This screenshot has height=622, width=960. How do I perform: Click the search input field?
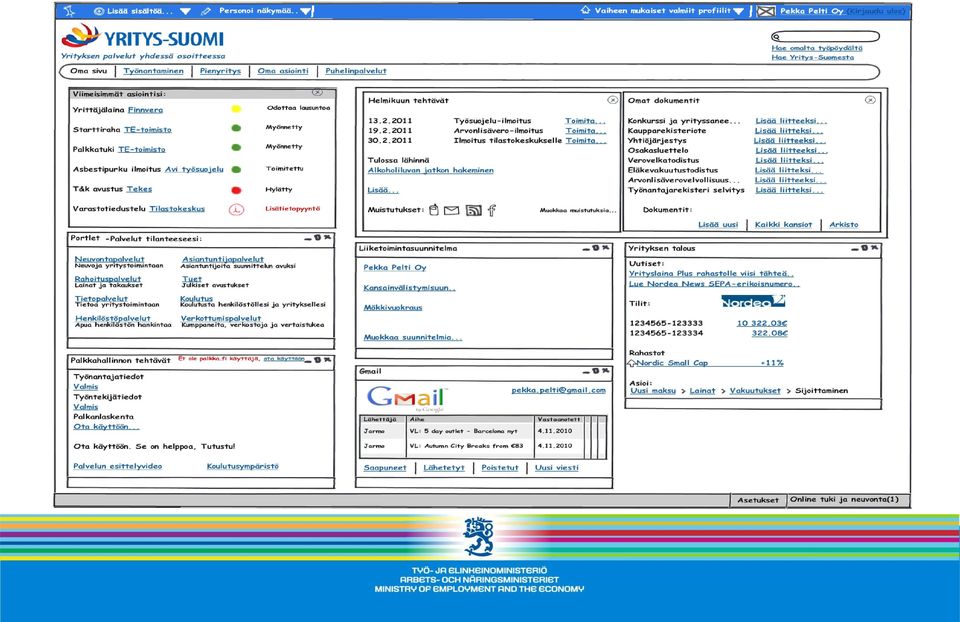826,37
